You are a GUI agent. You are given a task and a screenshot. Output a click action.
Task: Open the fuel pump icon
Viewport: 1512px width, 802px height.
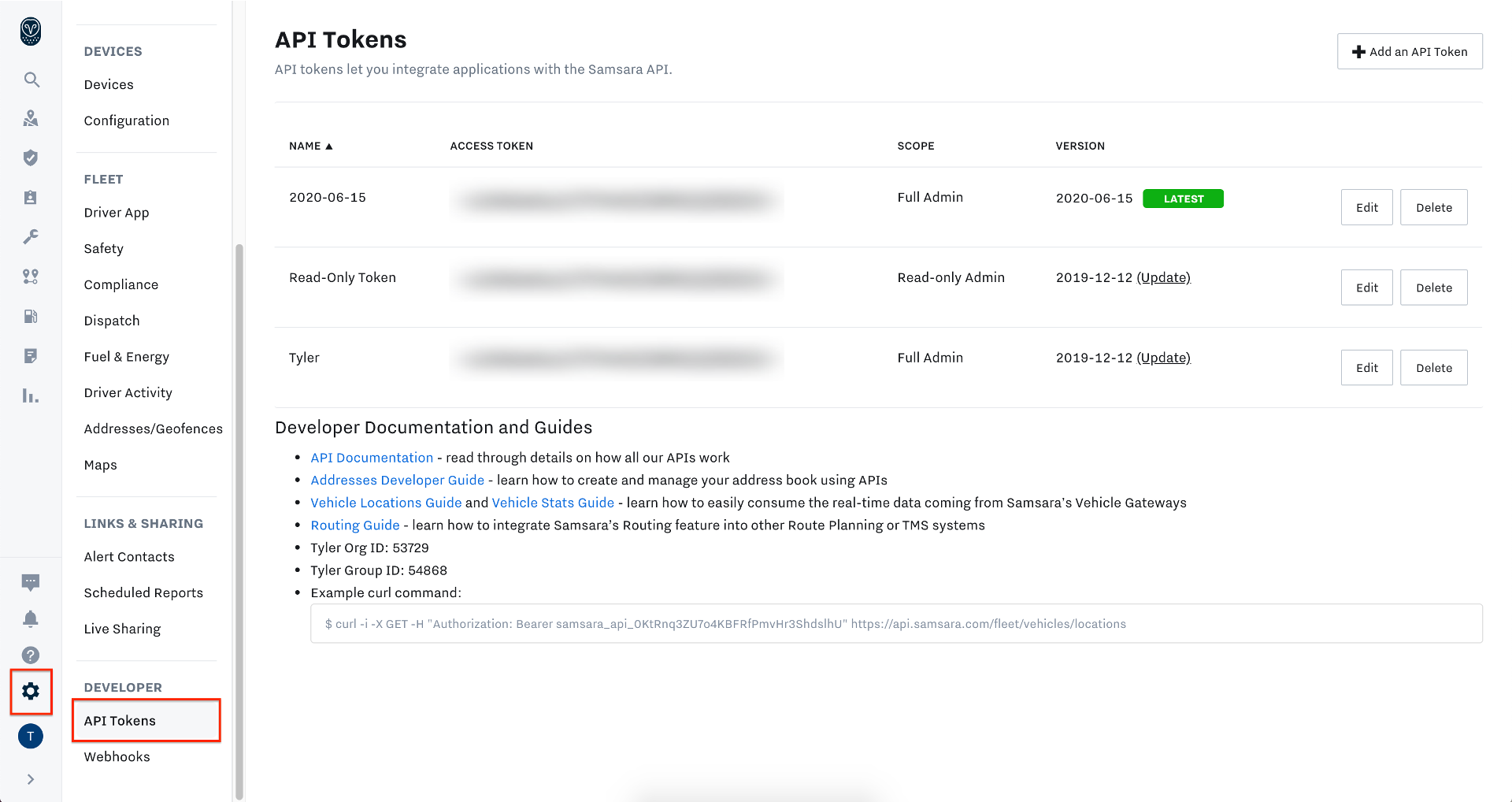pyautogui.click(x=31, y=316)
